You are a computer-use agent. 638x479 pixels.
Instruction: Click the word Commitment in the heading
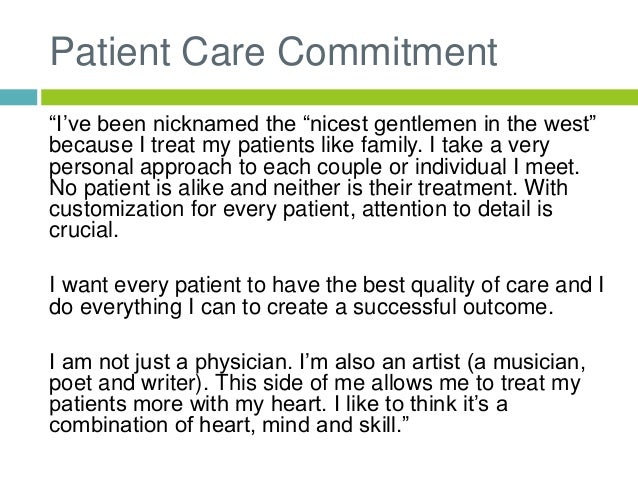387,52
